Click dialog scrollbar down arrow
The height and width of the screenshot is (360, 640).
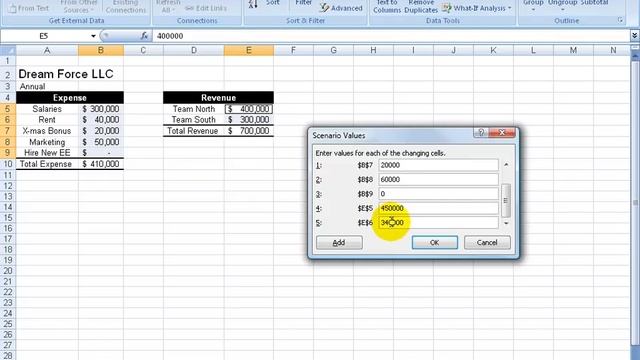pyautogui.click(x=506, y=223)
